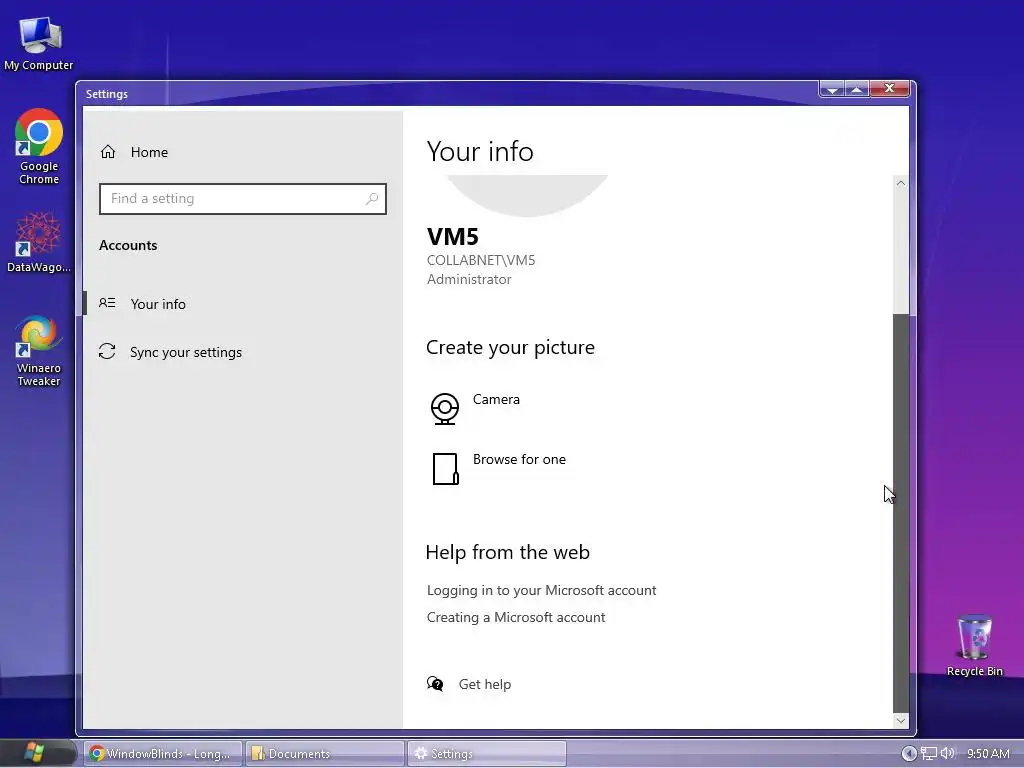Select the Winaero Tweaker desktop shortcut
Image resolution: width=1024 pixels, height=768 pixels.
point(39,351)
